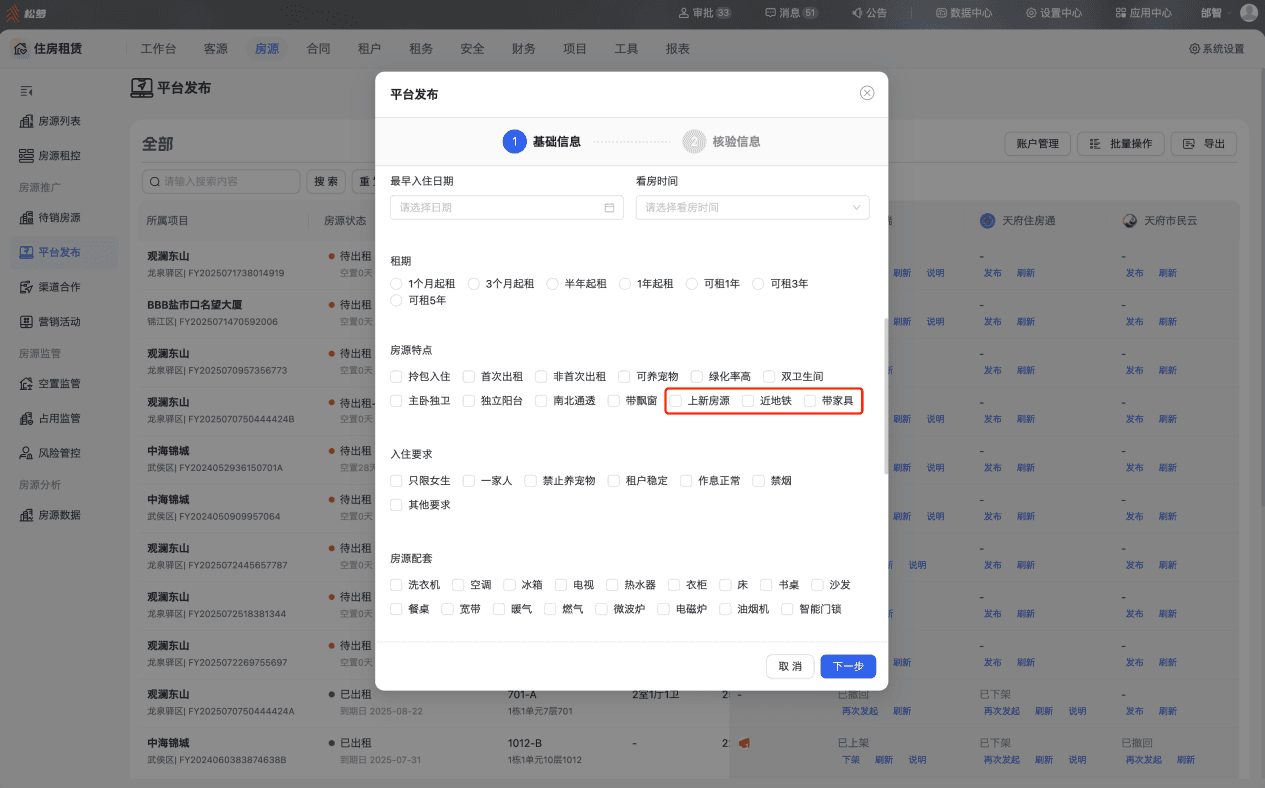This screenshot has height=788, width=1265.
Task: Click the 系统设置 gear icon
Action: 1194,49
